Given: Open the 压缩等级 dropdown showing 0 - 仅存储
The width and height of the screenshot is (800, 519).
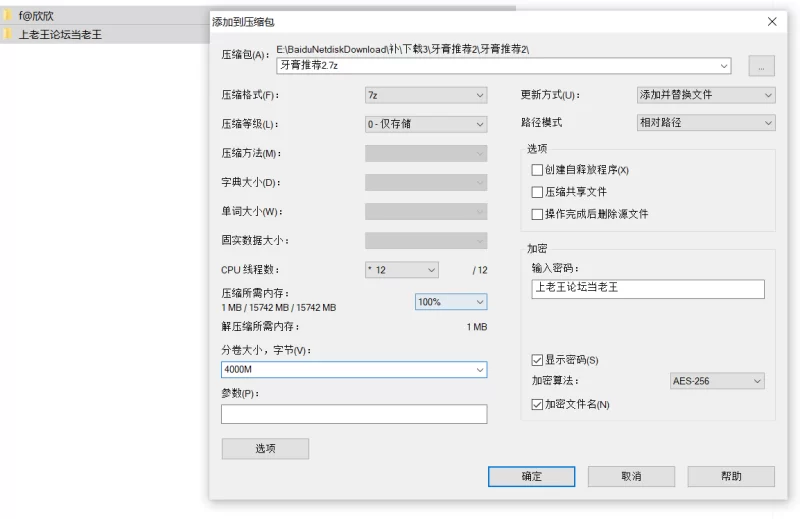Looking at the screenshot, I should click(x=426, y=124).
